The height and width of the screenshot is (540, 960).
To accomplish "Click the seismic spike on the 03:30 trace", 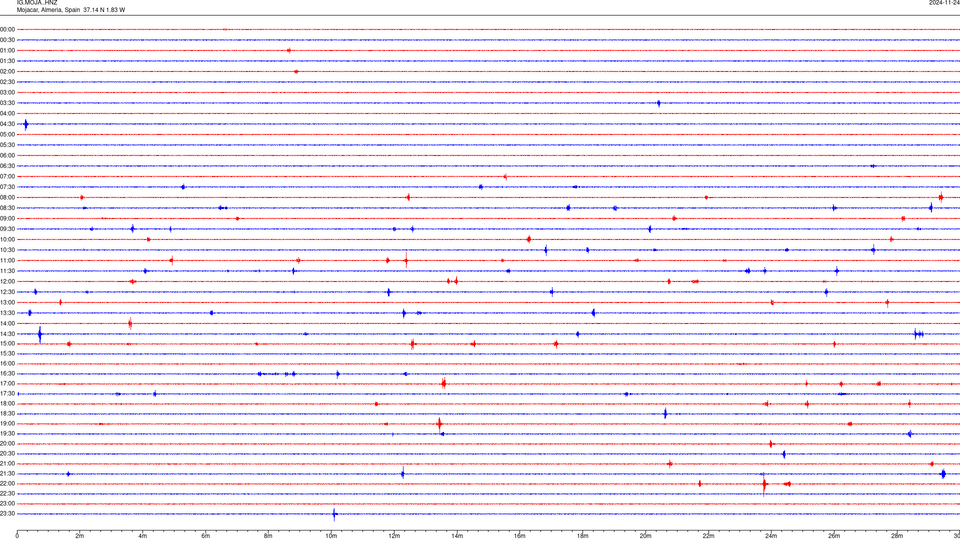I will [x=659, y=103].
